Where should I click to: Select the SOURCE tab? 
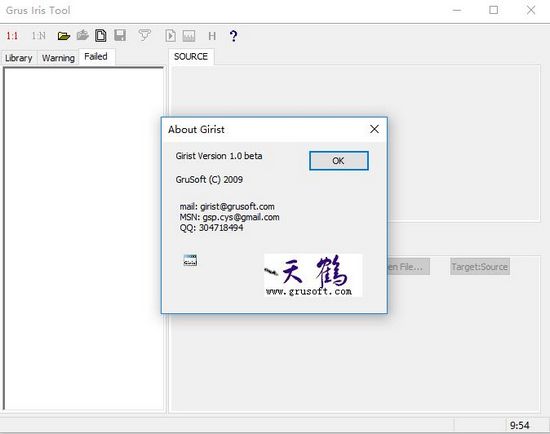tap(191, 56)
